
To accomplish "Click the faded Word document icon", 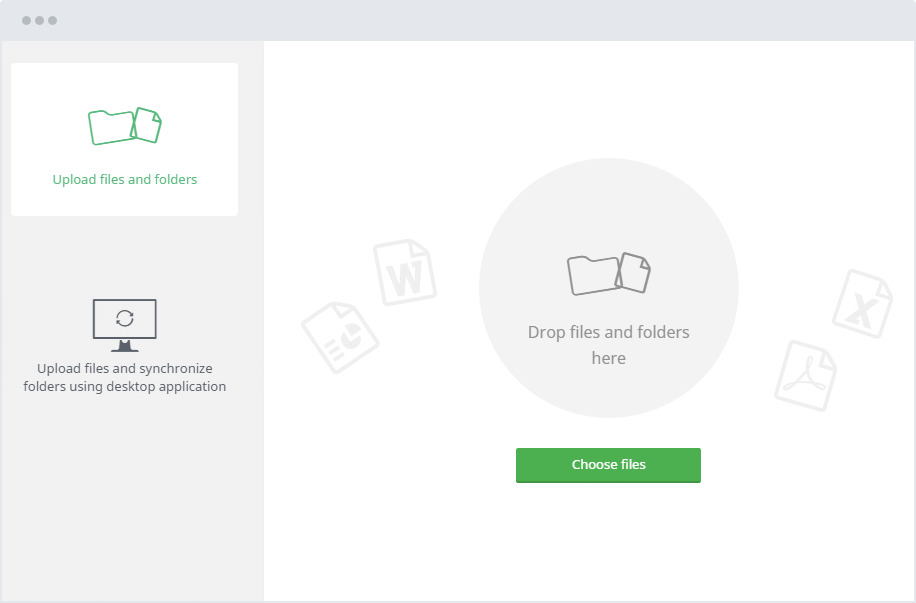I will (405, 271).
